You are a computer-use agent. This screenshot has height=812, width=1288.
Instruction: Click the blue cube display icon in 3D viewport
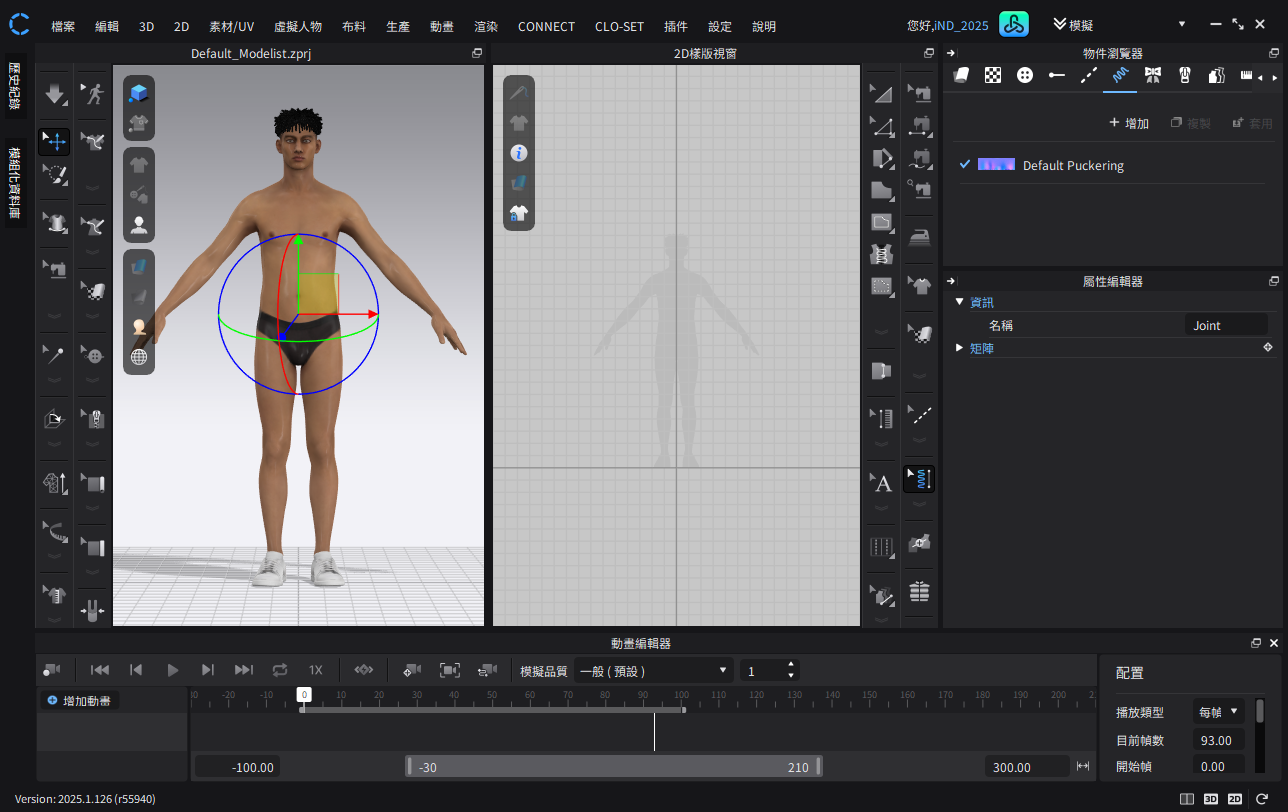click(x=139, y=93)
